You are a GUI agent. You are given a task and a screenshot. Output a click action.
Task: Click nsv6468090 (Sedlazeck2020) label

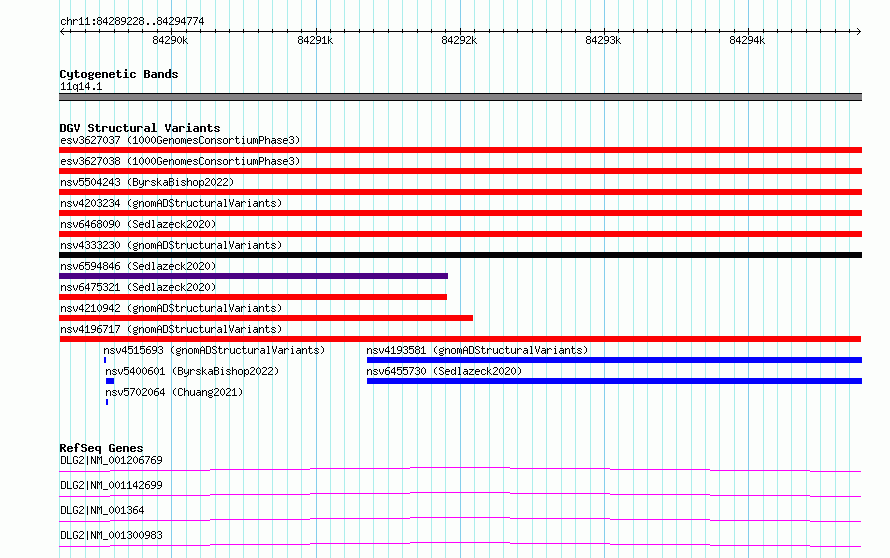click(138, 224)
